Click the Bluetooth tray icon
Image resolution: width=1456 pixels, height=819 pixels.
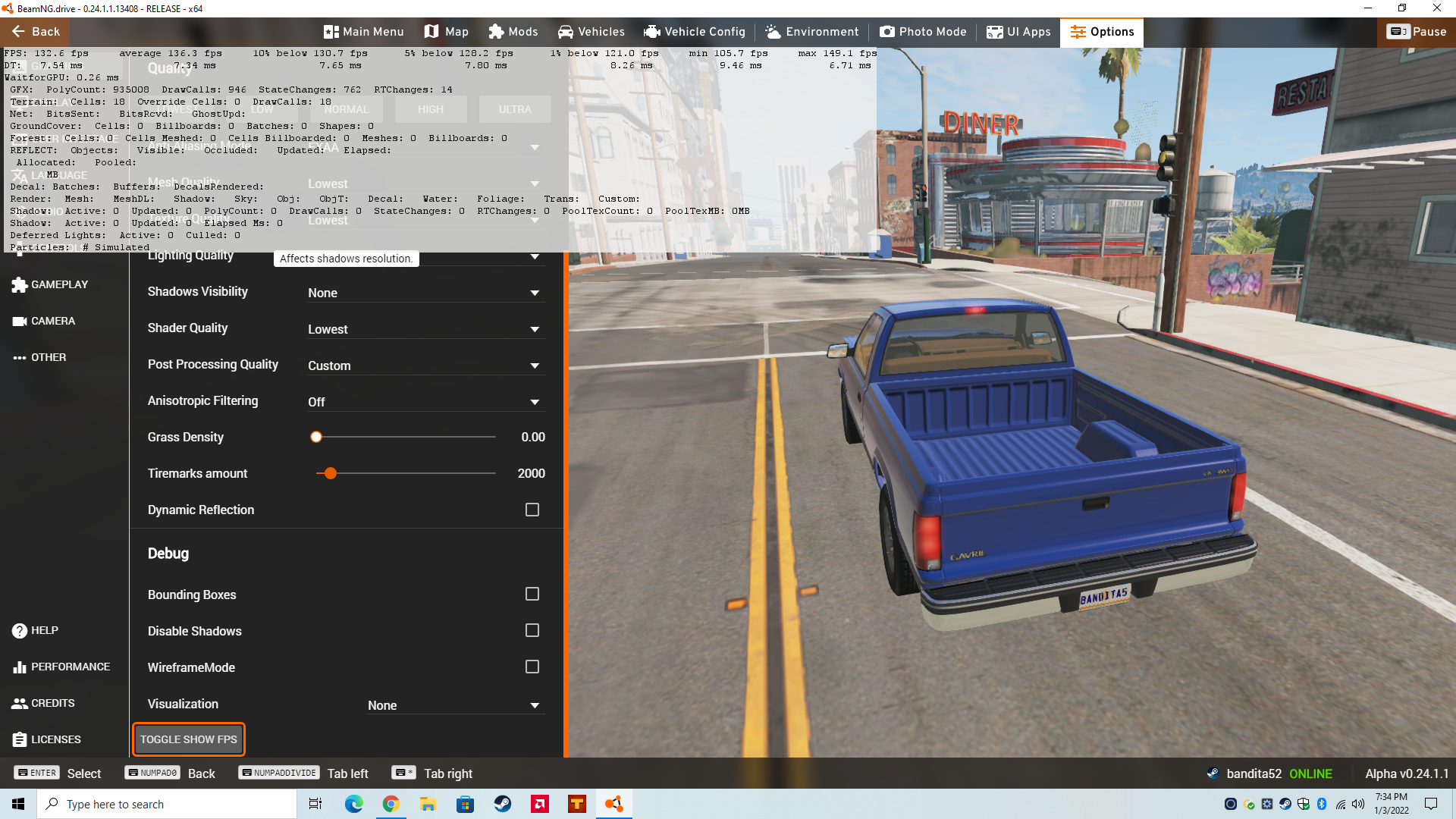[1322, 804]
